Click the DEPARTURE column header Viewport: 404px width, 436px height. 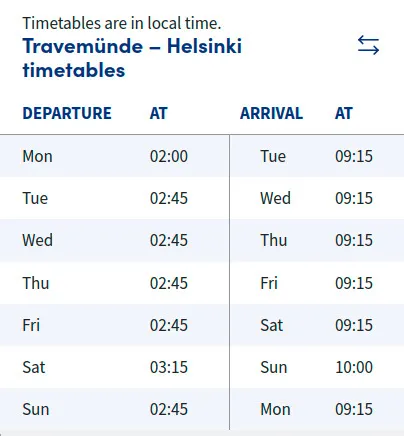(67, 113)
